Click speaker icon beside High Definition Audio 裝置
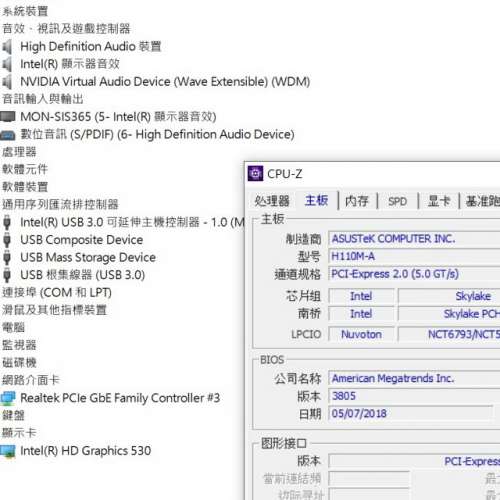Screen dimensions: 500x500 coord(7,47)
